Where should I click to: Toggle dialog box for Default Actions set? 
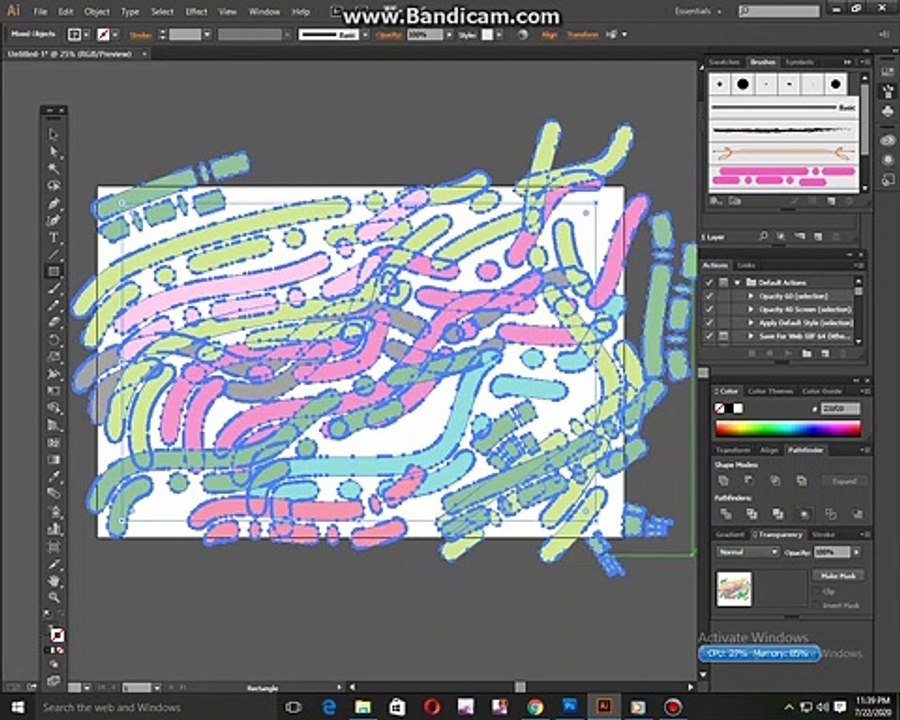click(x=723, y=282)
